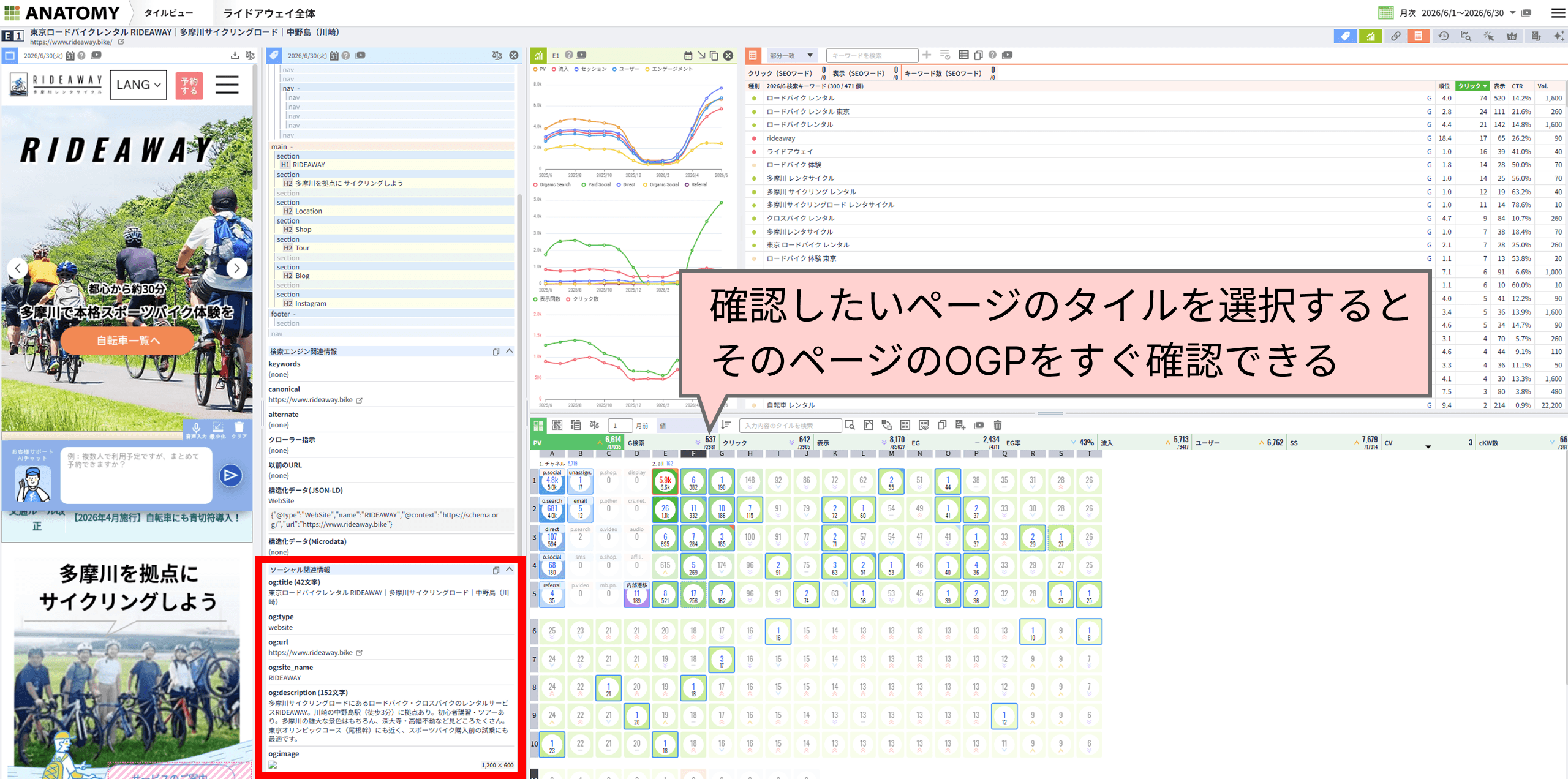Image resolution: width=1568 pixels, height=779 pixels.
Task: Click the 自転車一覧へ orange button
Action: (128, 341)
